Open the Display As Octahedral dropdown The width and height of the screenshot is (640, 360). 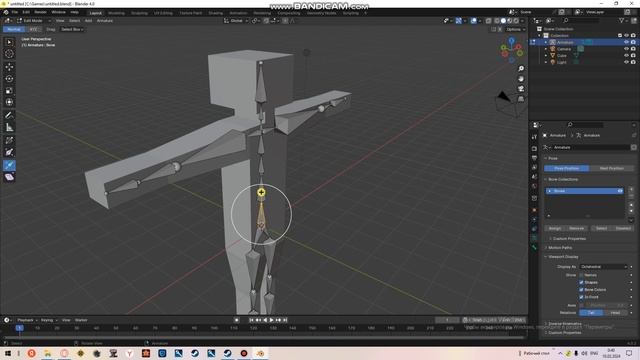tap(603, 267)
